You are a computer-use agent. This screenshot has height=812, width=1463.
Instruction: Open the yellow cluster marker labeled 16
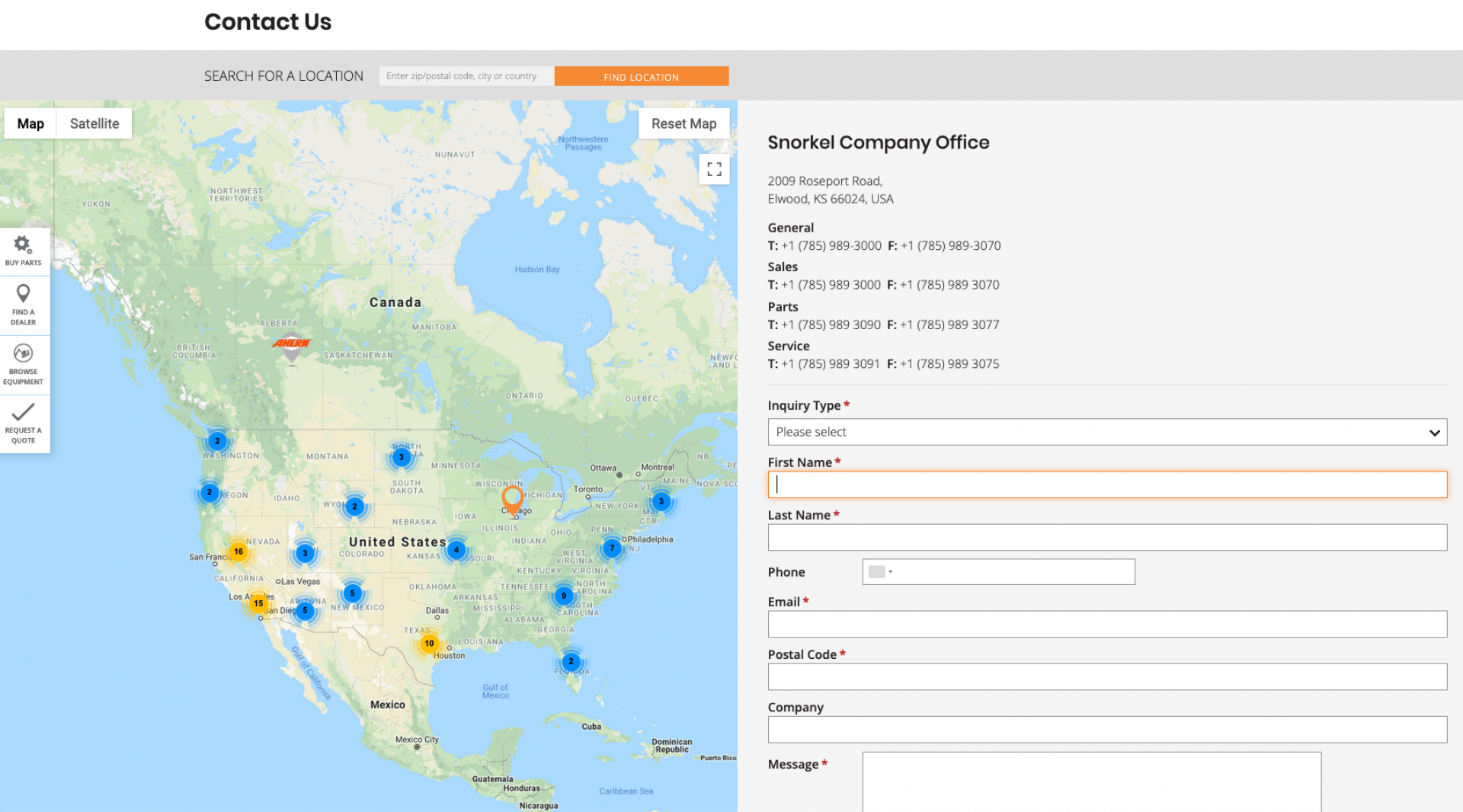tap(238, 551)
